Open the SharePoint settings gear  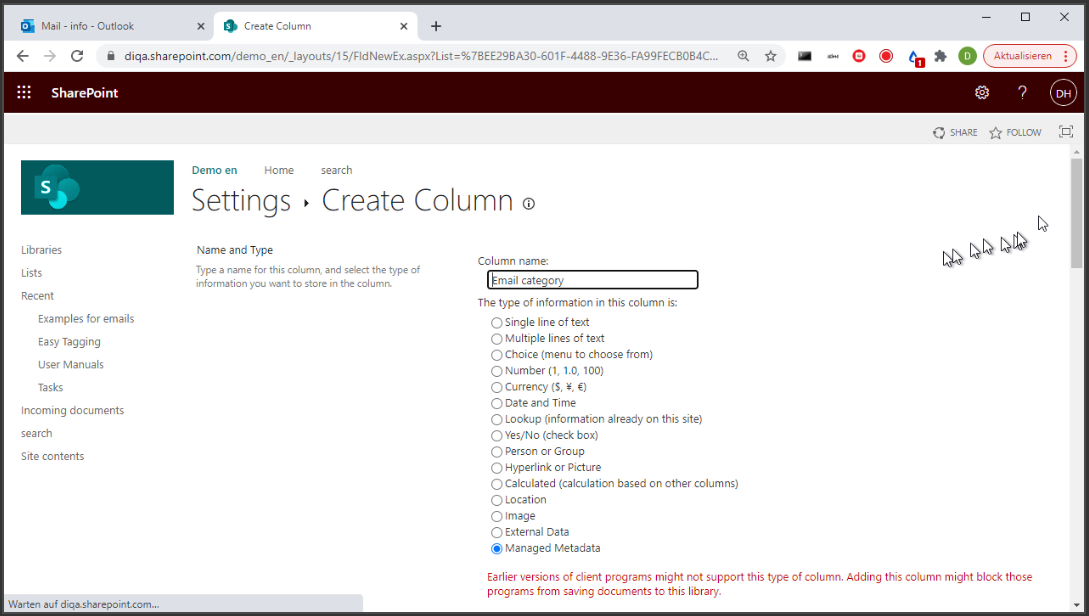(982, 93)
